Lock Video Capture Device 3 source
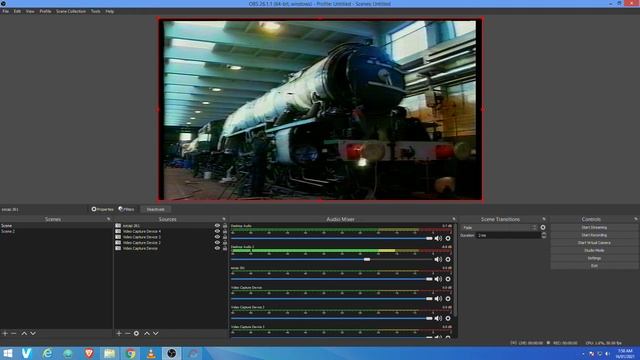640x360 pixels. pos(225,237)
